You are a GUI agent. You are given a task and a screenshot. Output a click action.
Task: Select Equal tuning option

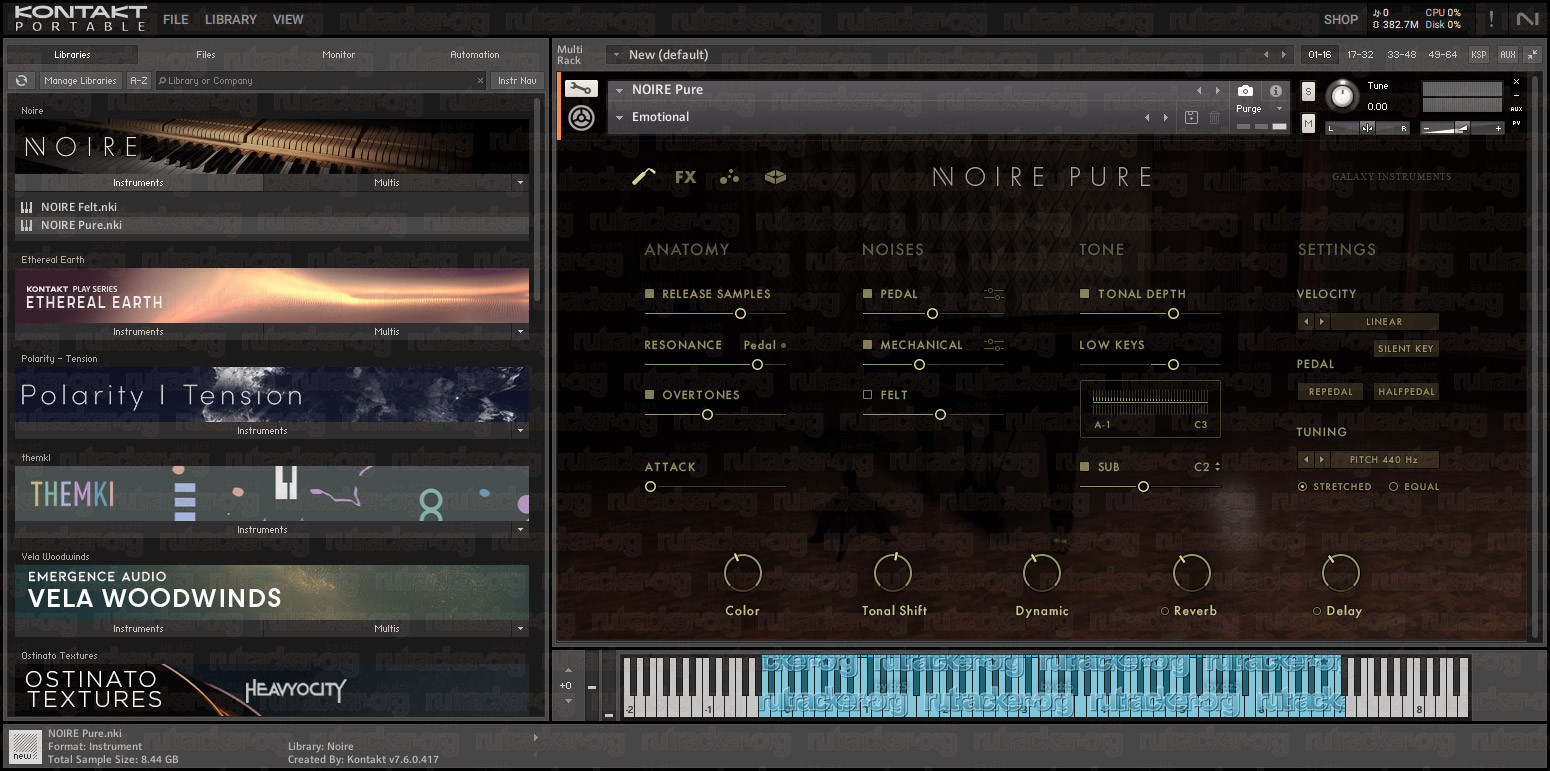(x=1394, y=487)
